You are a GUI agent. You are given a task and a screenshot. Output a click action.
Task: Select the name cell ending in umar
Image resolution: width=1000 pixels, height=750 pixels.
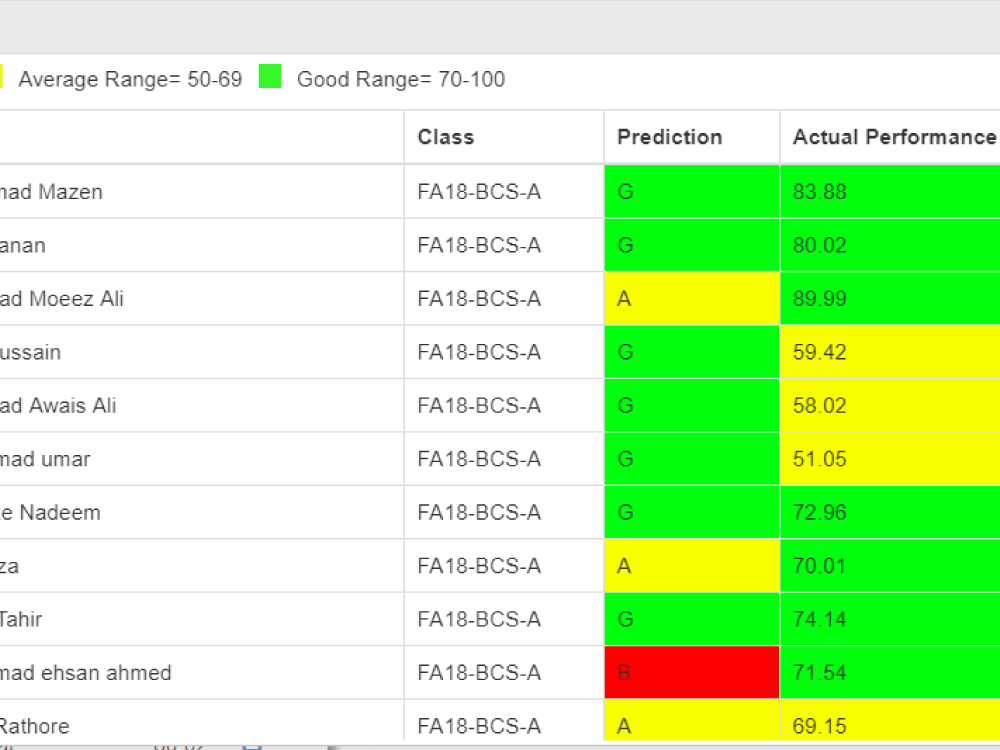coord(202,459)
